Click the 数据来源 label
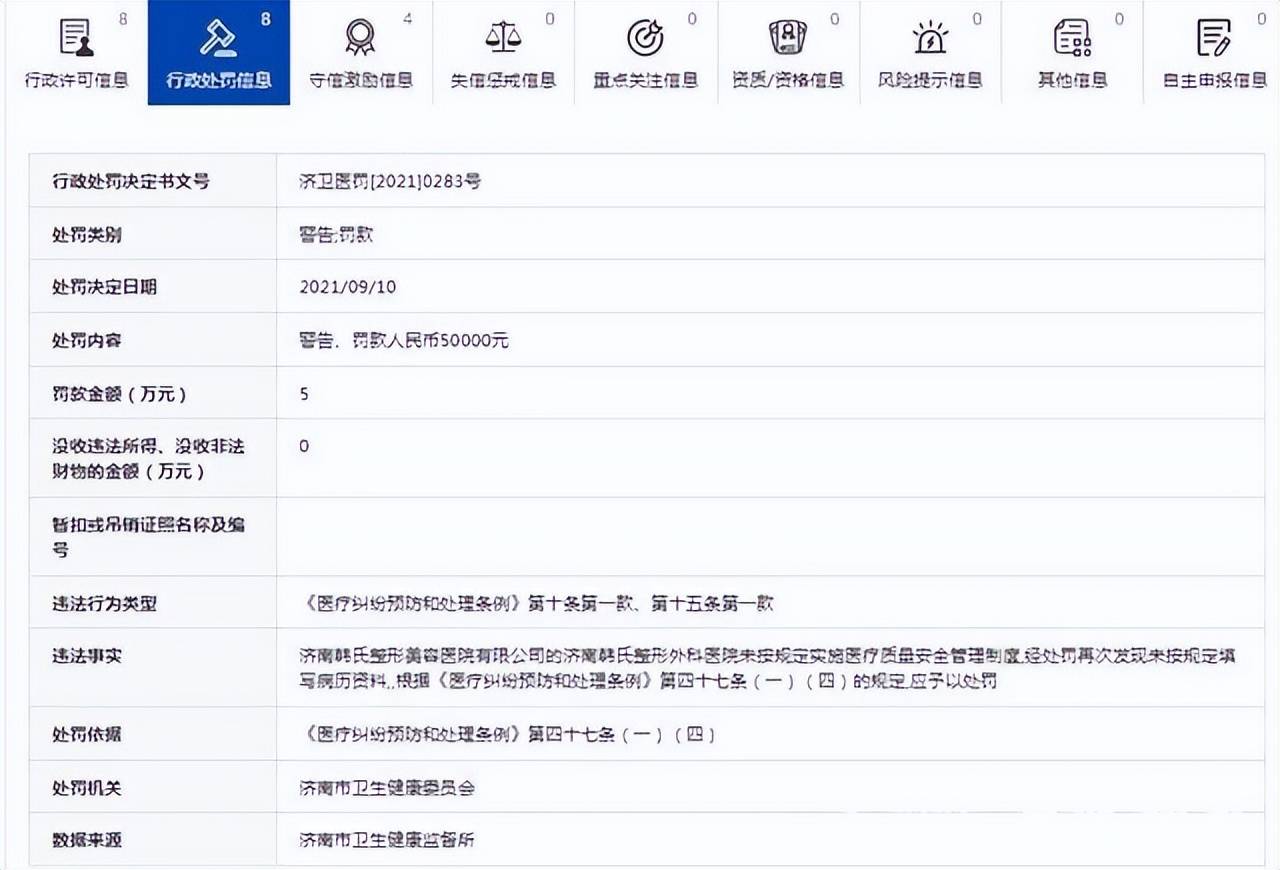 87,840
